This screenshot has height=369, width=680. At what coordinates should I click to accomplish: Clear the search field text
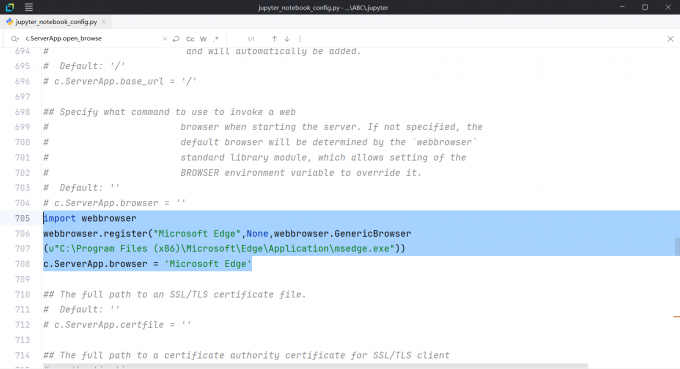(165, 39)
